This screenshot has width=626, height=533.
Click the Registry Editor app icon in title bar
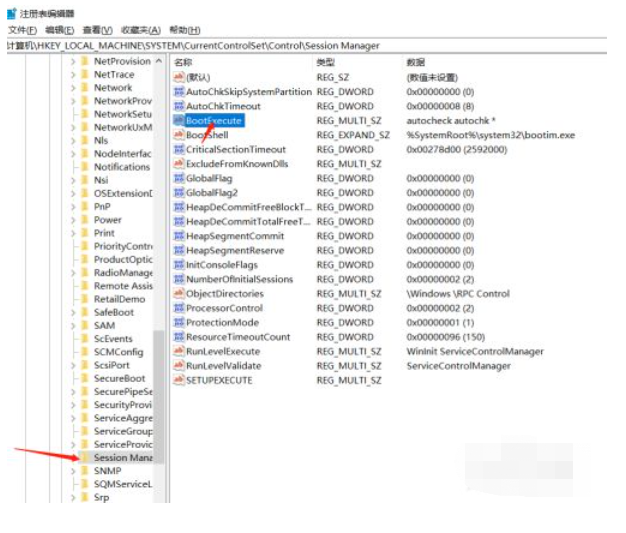pyautogui.click(x=11, y=13)
